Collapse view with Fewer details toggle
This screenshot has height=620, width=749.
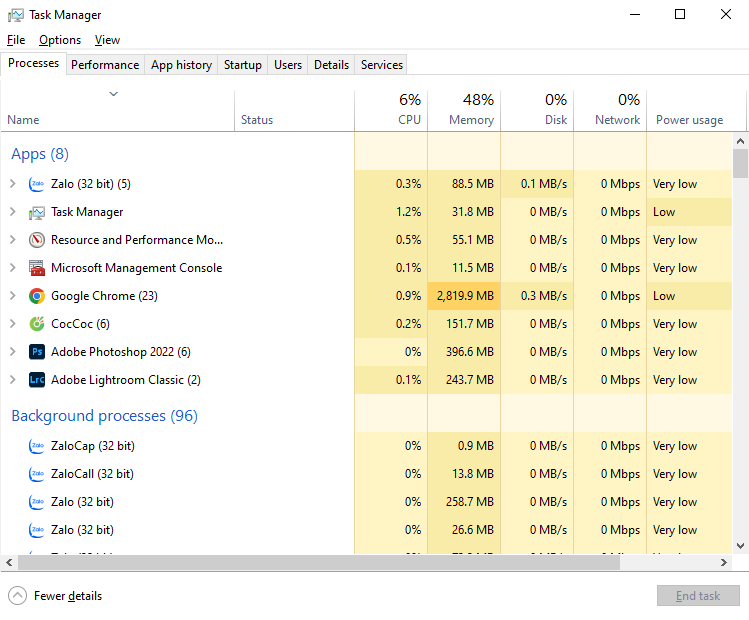[x=17, y=596]
